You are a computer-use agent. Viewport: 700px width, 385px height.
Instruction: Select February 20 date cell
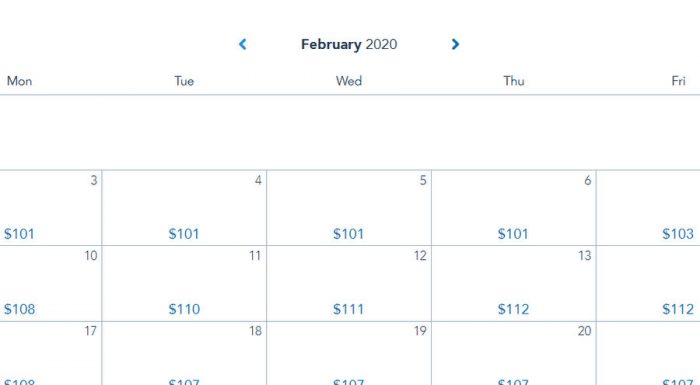514,353
